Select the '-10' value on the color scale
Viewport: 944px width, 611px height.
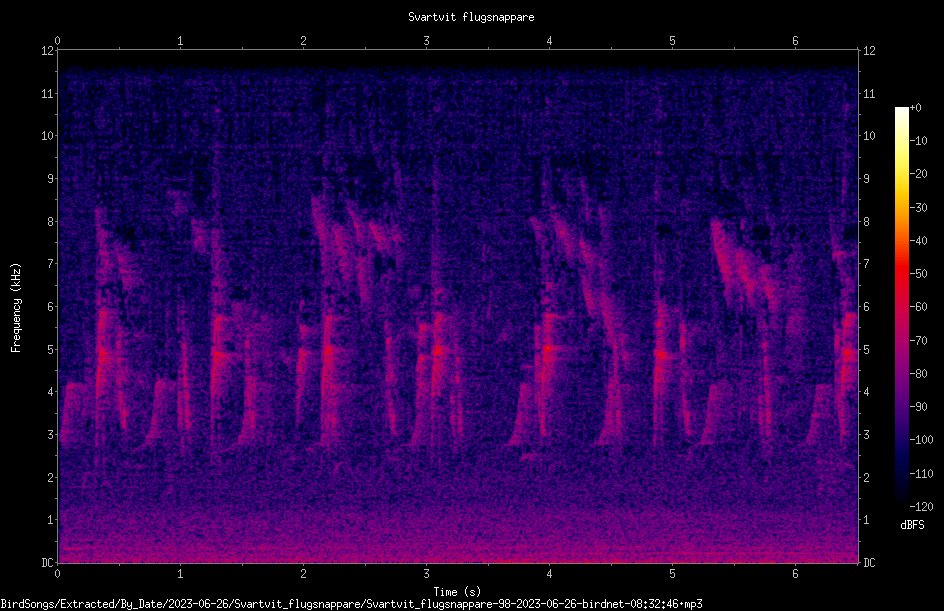tap(918, 141)
